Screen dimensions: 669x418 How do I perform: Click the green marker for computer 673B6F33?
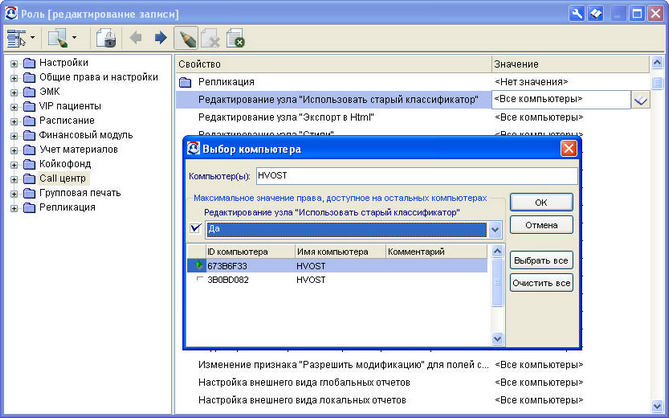click(198, 265)
